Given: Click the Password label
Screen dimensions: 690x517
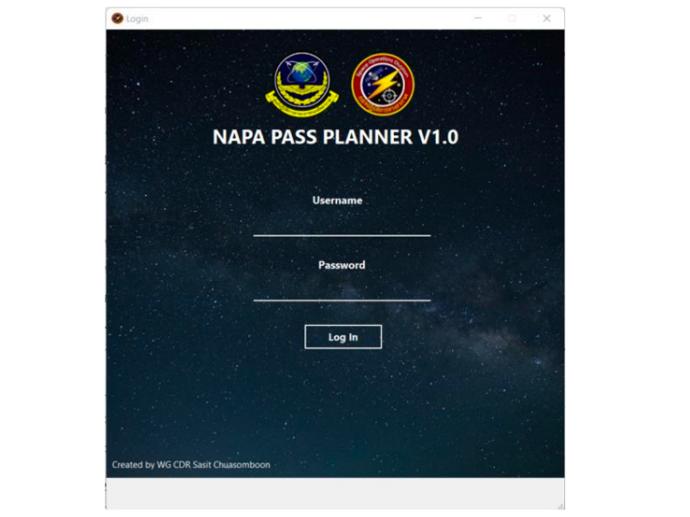Looking at the screenshot, I should (x=341, y=265).
